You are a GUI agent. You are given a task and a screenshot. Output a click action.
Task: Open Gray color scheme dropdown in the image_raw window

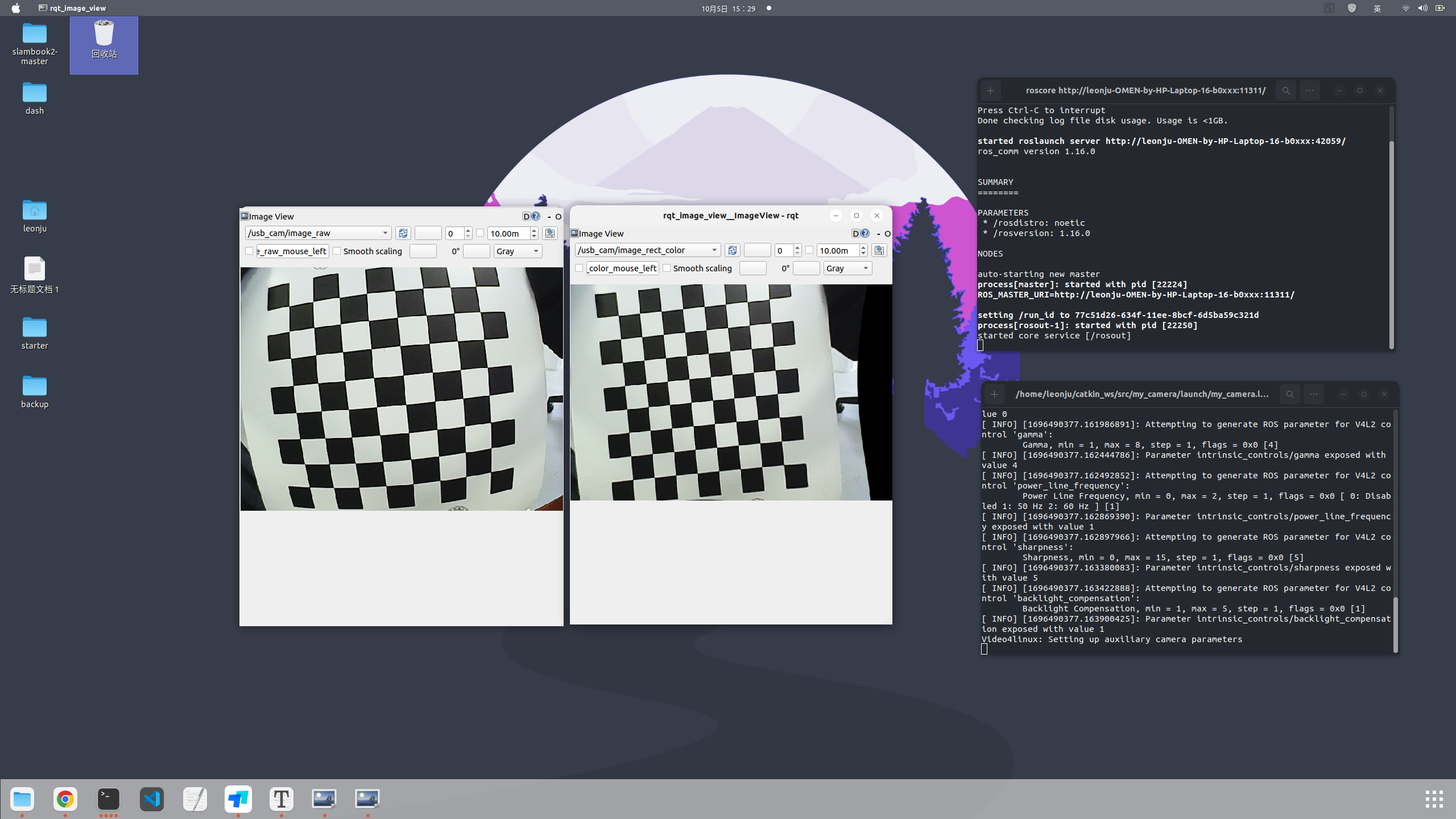[518, 251]
